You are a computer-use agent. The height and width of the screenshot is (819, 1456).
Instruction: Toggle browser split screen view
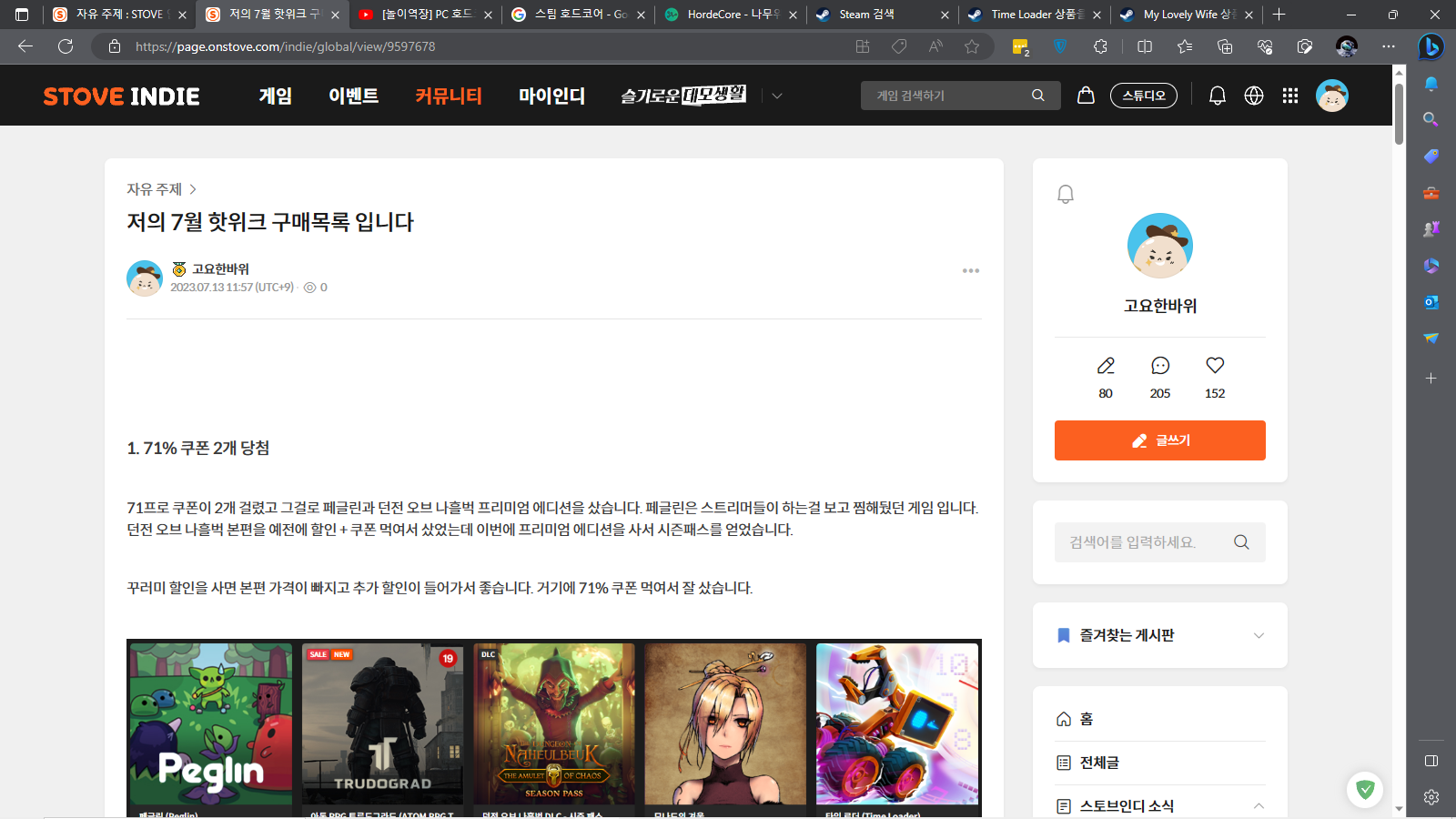click(x=1145, y=46)
